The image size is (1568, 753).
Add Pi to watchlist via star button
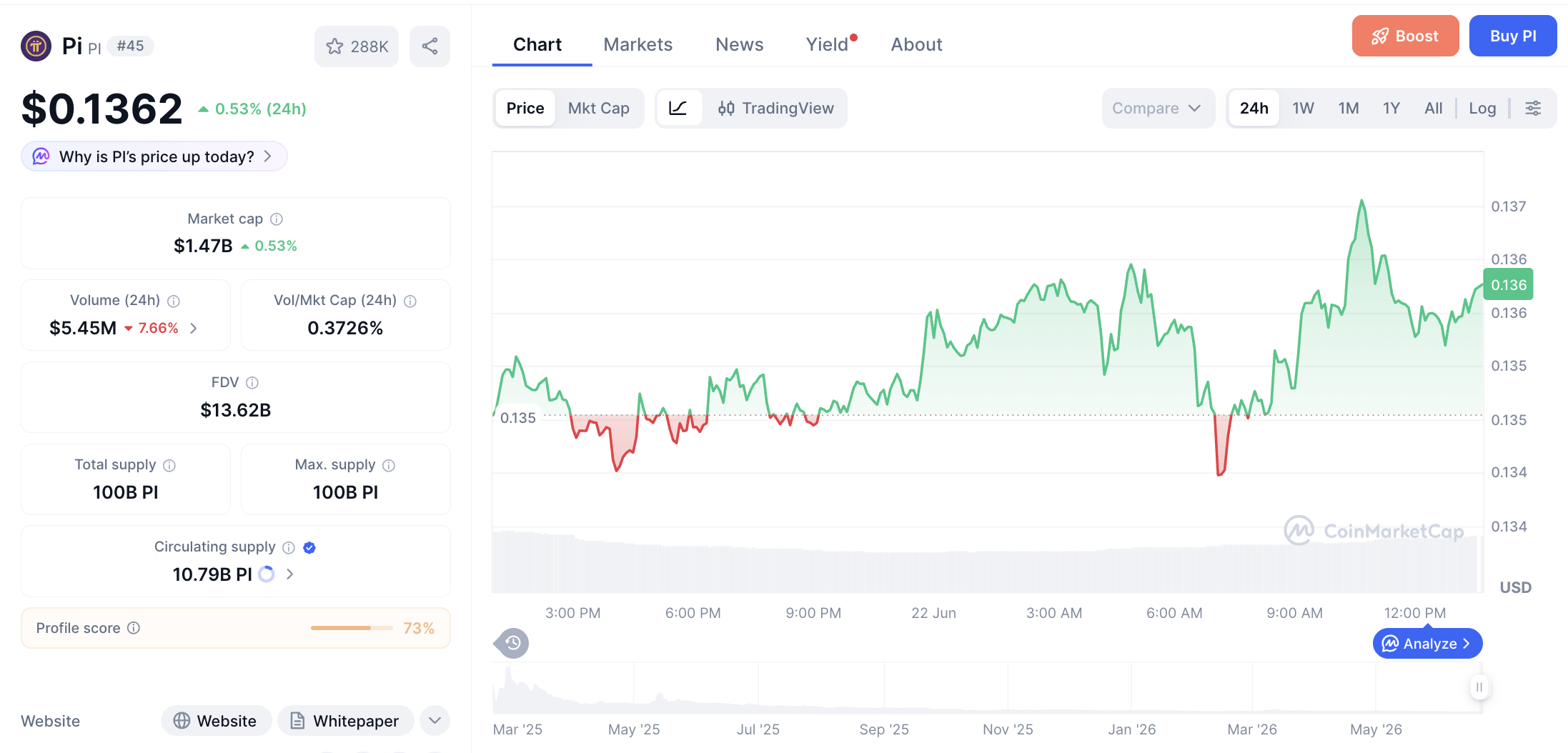[x=357, y=46]
